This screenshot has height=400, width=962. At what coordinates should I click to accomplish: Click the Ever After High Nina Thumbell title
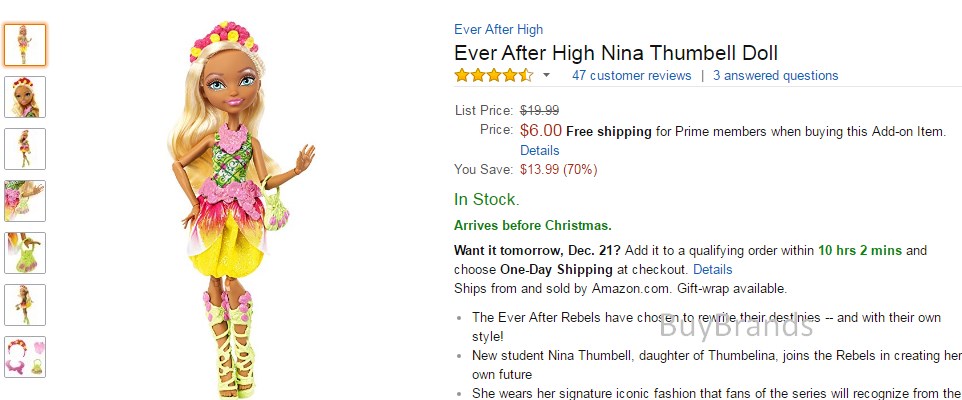pos(616,53)
